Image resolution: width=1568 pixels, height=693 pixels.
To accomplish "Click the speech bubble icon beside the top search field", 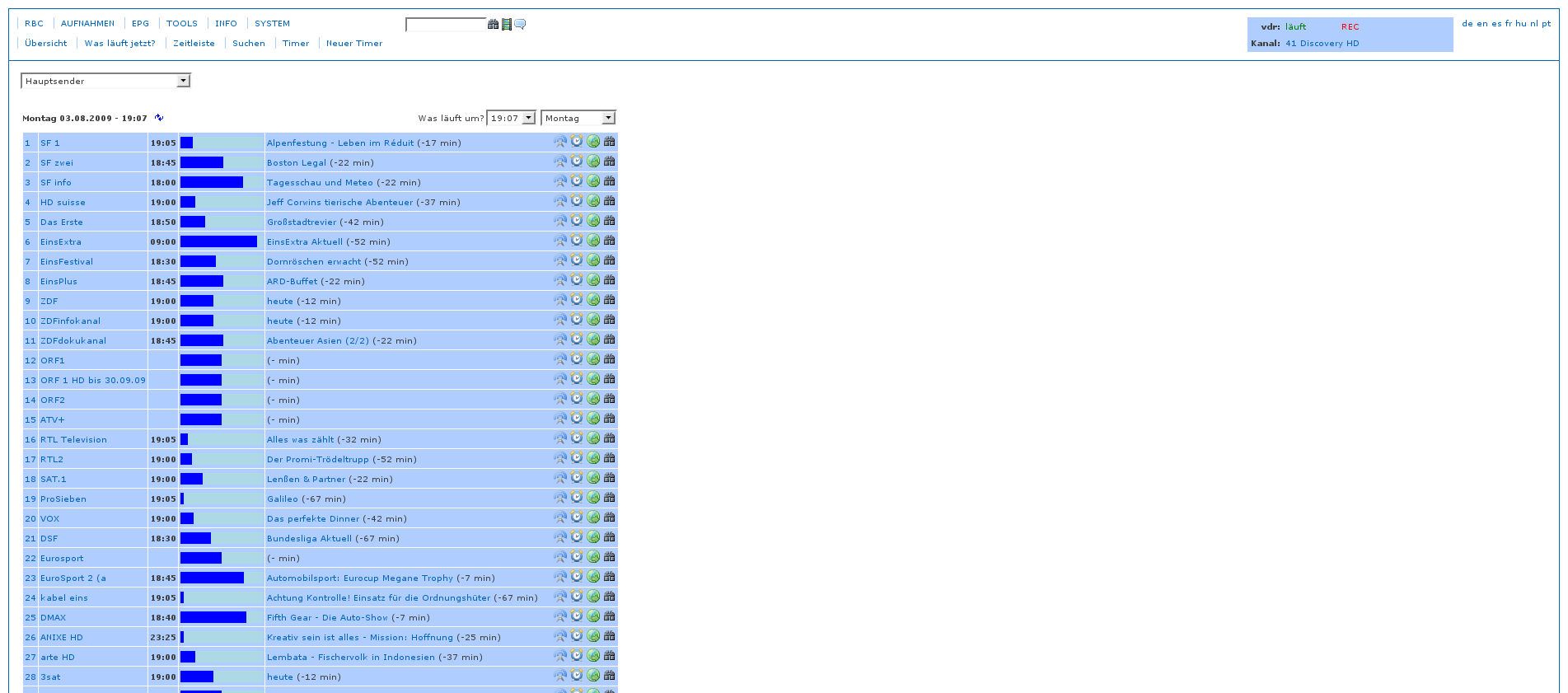I will click(x=520, y=24).
